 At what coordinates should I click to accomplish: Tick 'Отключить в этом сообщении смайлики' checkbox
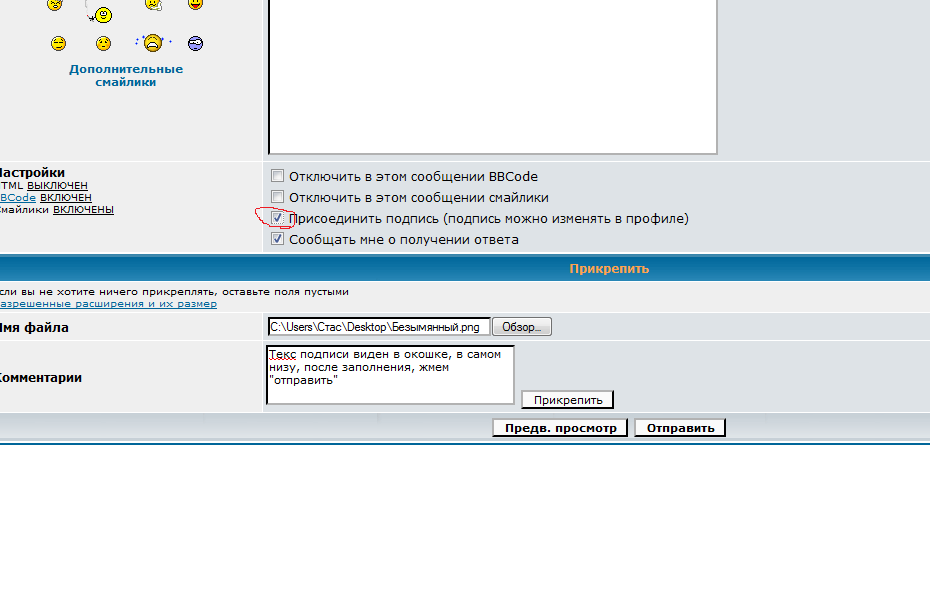point(278,197)
